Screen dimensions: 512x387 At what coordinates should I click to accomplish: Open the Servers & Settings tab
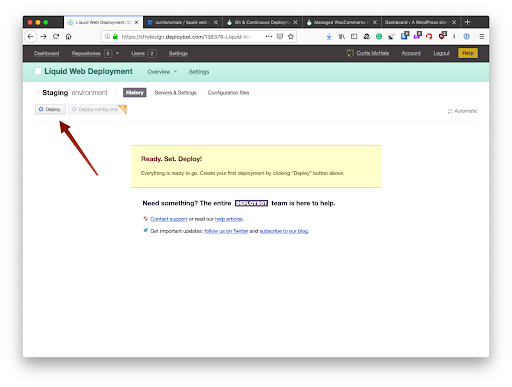(x=176, y=93)
